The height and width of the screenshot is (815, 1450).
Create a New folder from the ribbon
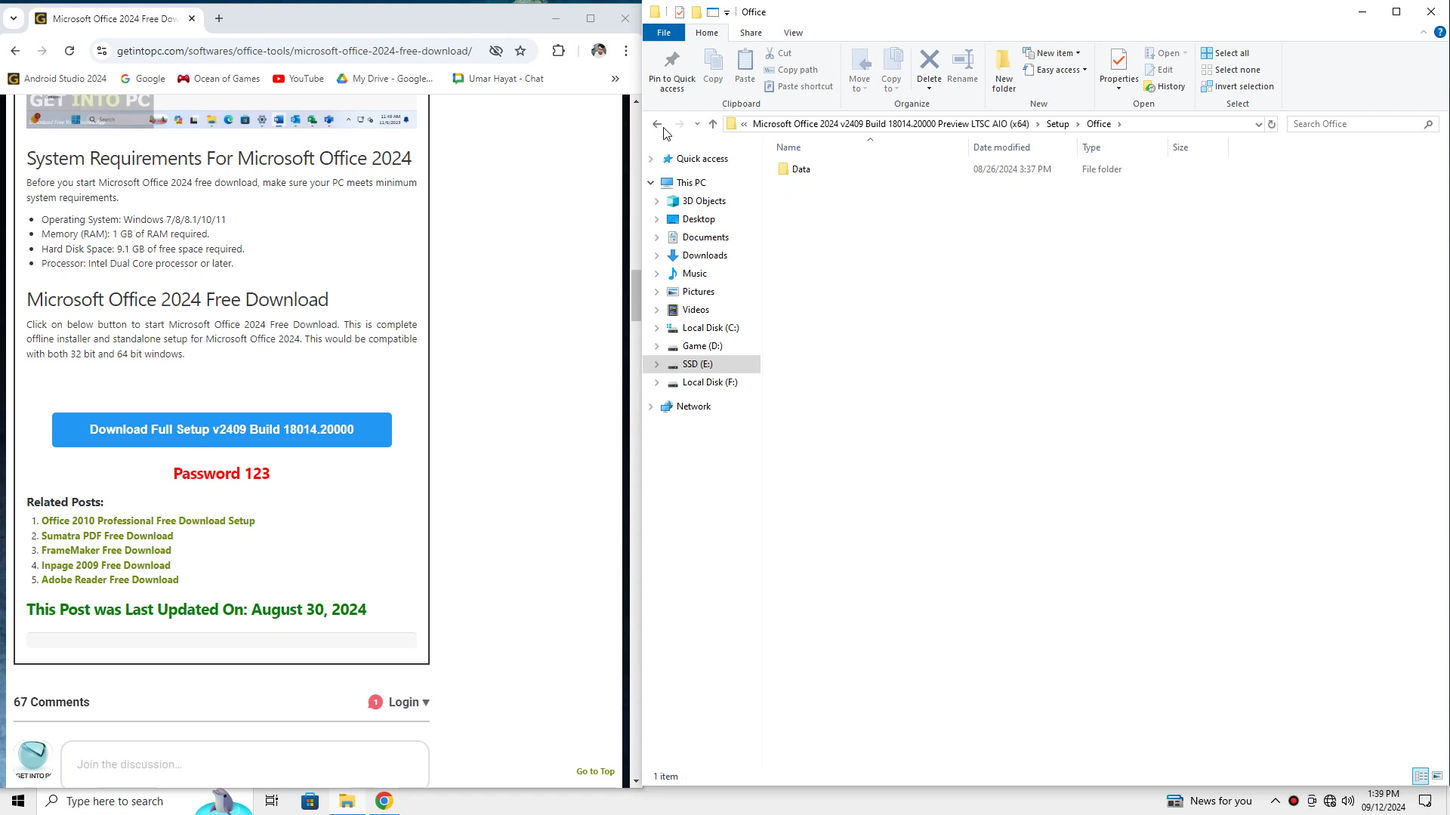pos(1004,70)
